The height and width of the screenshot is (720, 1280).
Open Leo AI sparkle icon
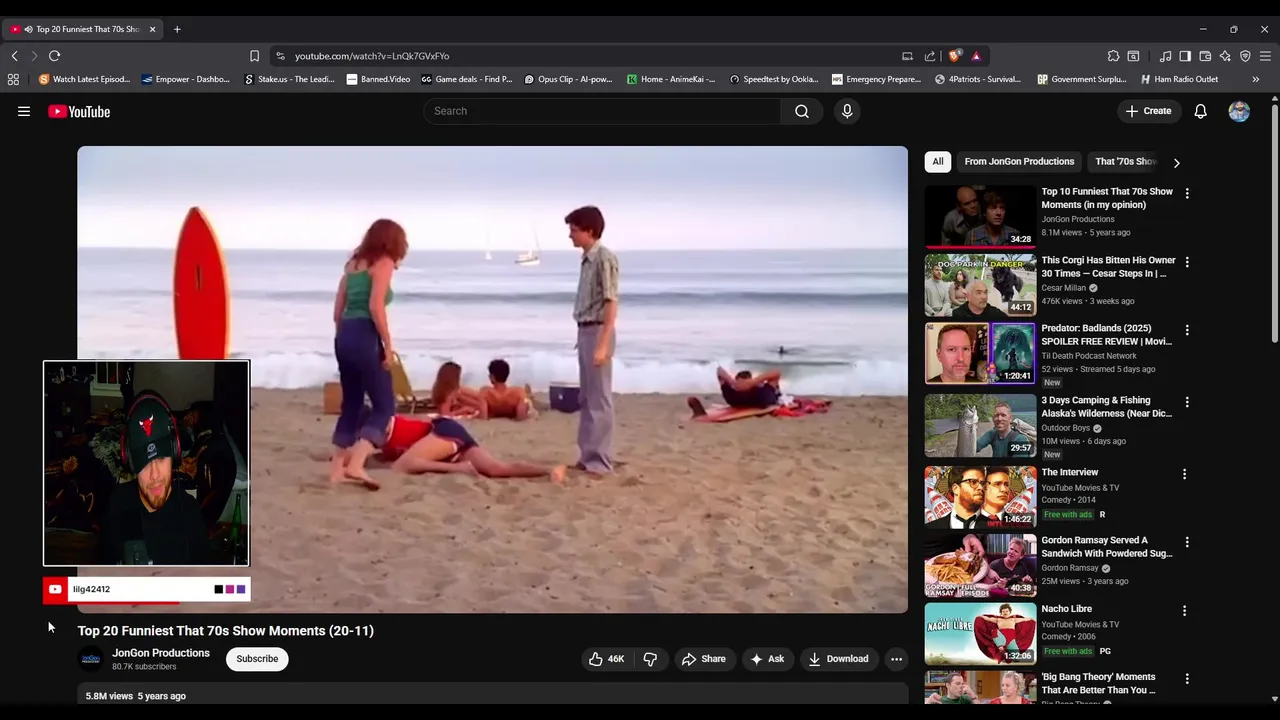[x=1225, y=56]
